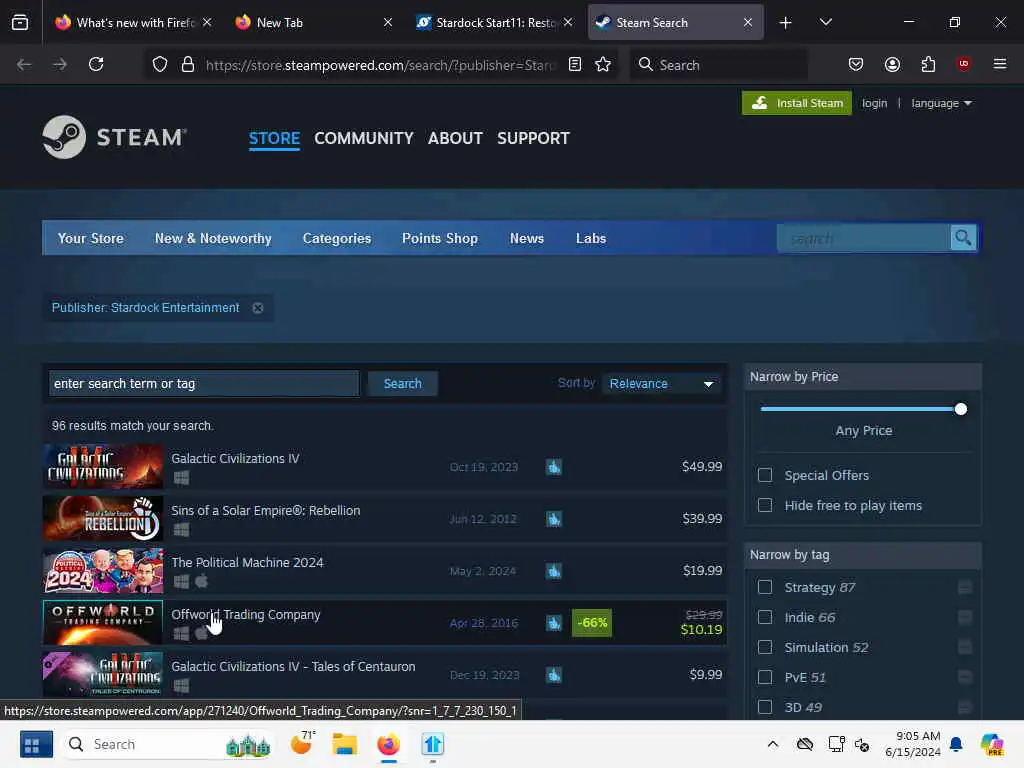Click the Steam logo
1024x768 pixels.
tap(115, 137)
